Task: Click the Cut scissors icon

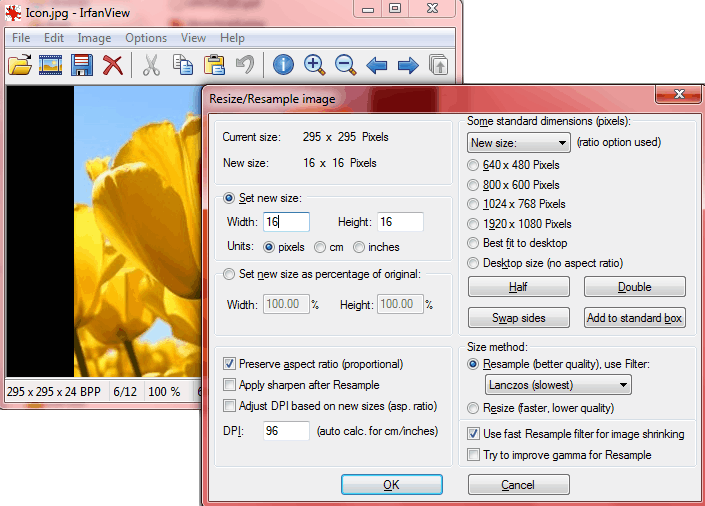Action: (x=152, y=66)
